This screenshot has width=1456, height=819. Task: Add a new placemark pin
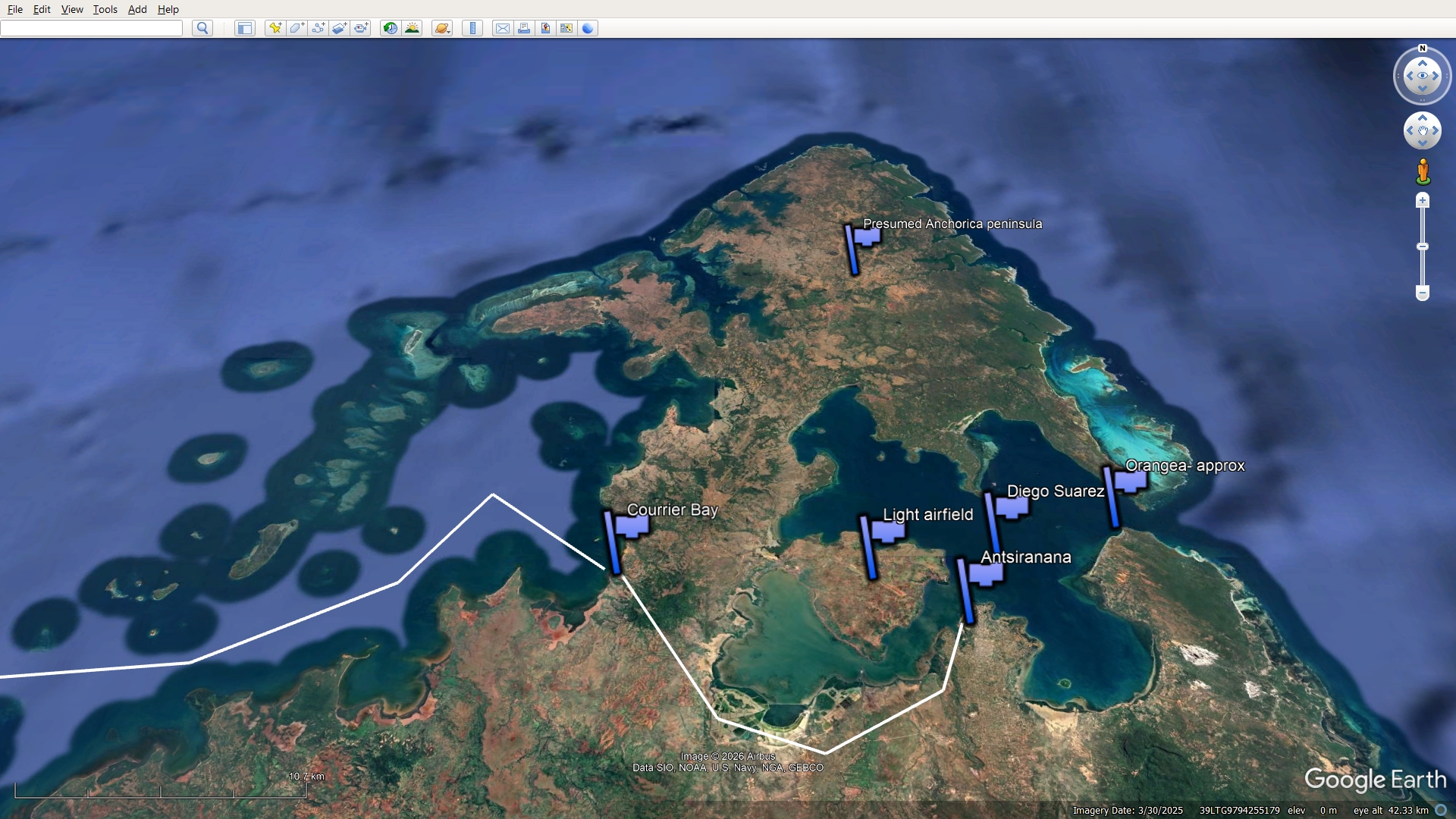[275, 28]
